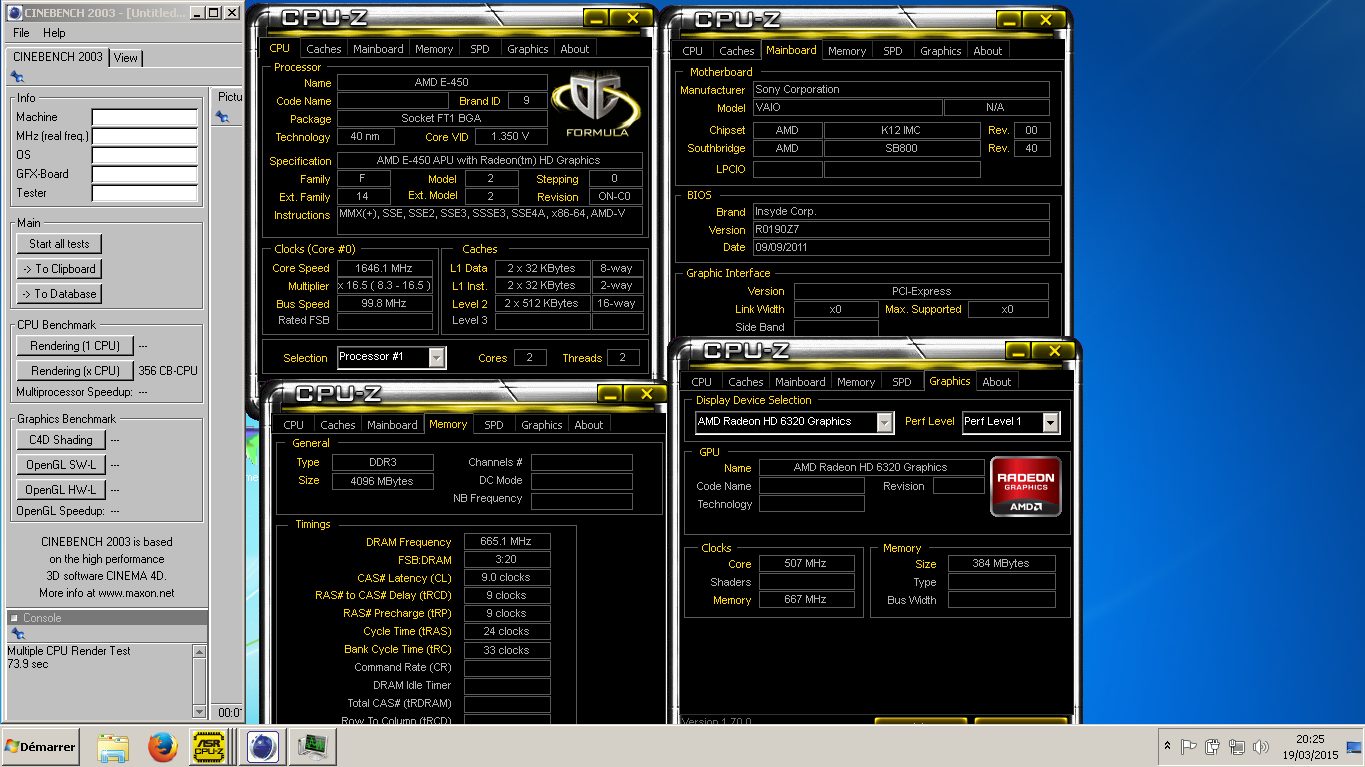This screenshot has height=767, width=1365.
Task: Click the R0190Z7 BIOS version value
Action: (x=900, y=230)
